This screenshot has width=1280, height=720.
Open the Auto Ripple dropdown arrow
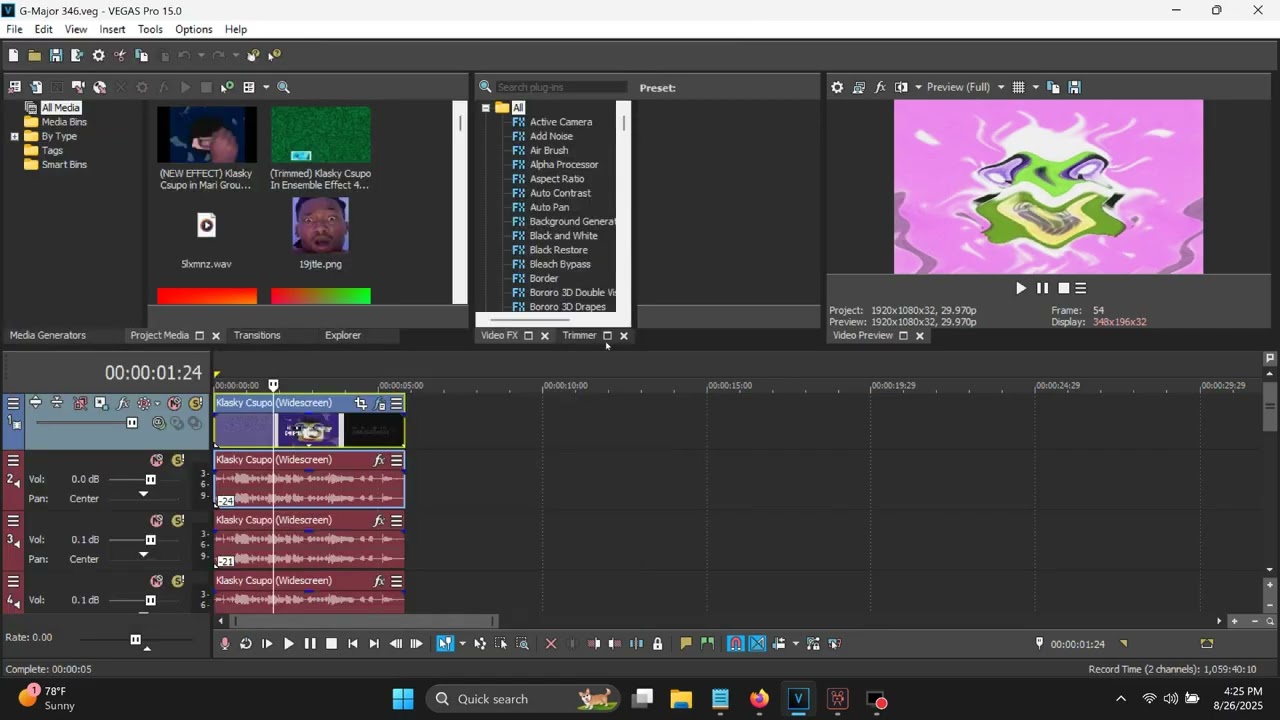[795, 644]
